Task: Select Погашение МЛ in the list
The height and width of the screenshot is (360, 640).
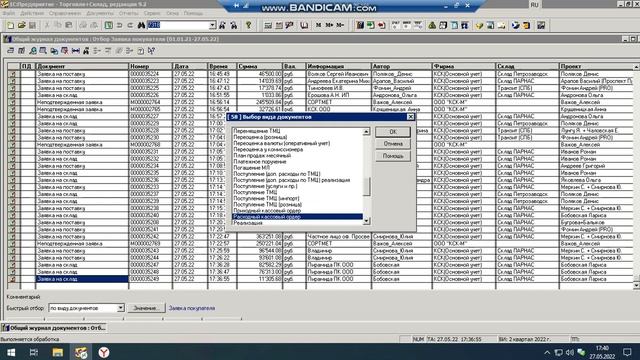Action: coord(251,168)
